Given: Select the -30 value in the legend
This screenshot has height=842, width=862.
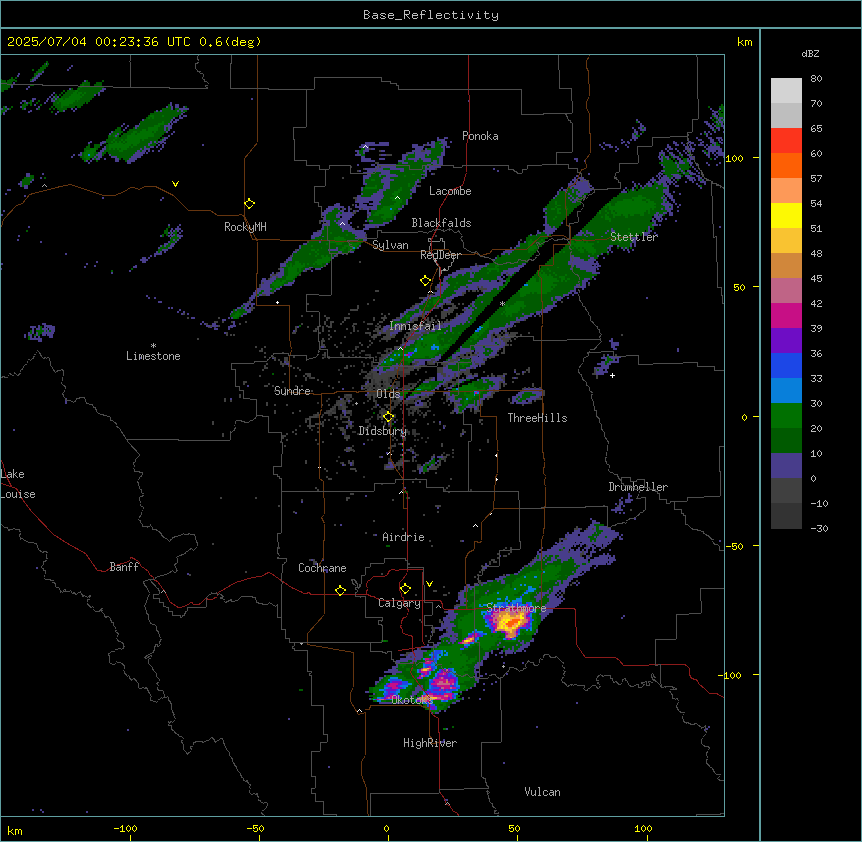Looking at the screenshot, I should coord(819,528).
